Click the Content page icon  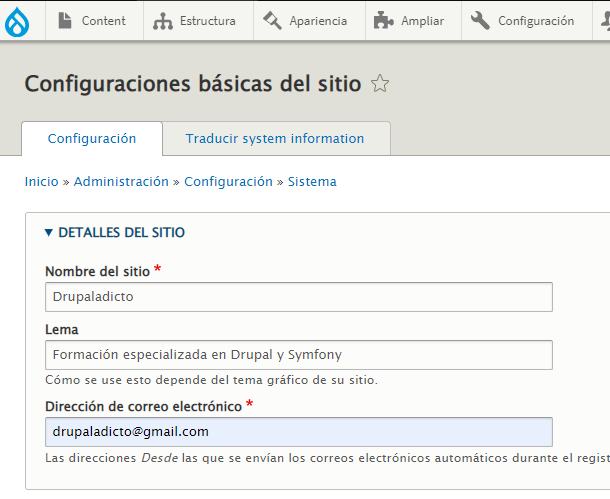click(x=65, y=21)
